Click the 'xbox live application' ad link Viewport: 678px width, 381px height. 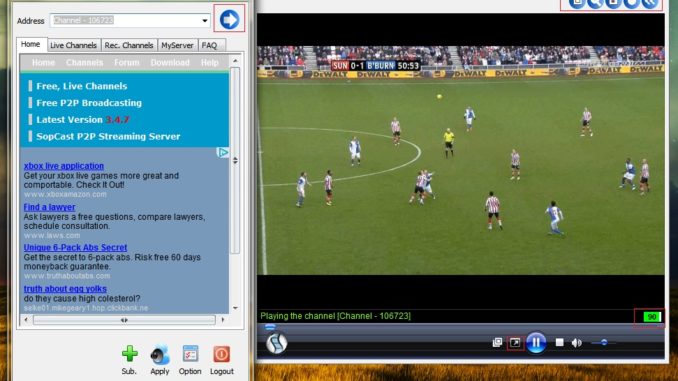(64, 166)
